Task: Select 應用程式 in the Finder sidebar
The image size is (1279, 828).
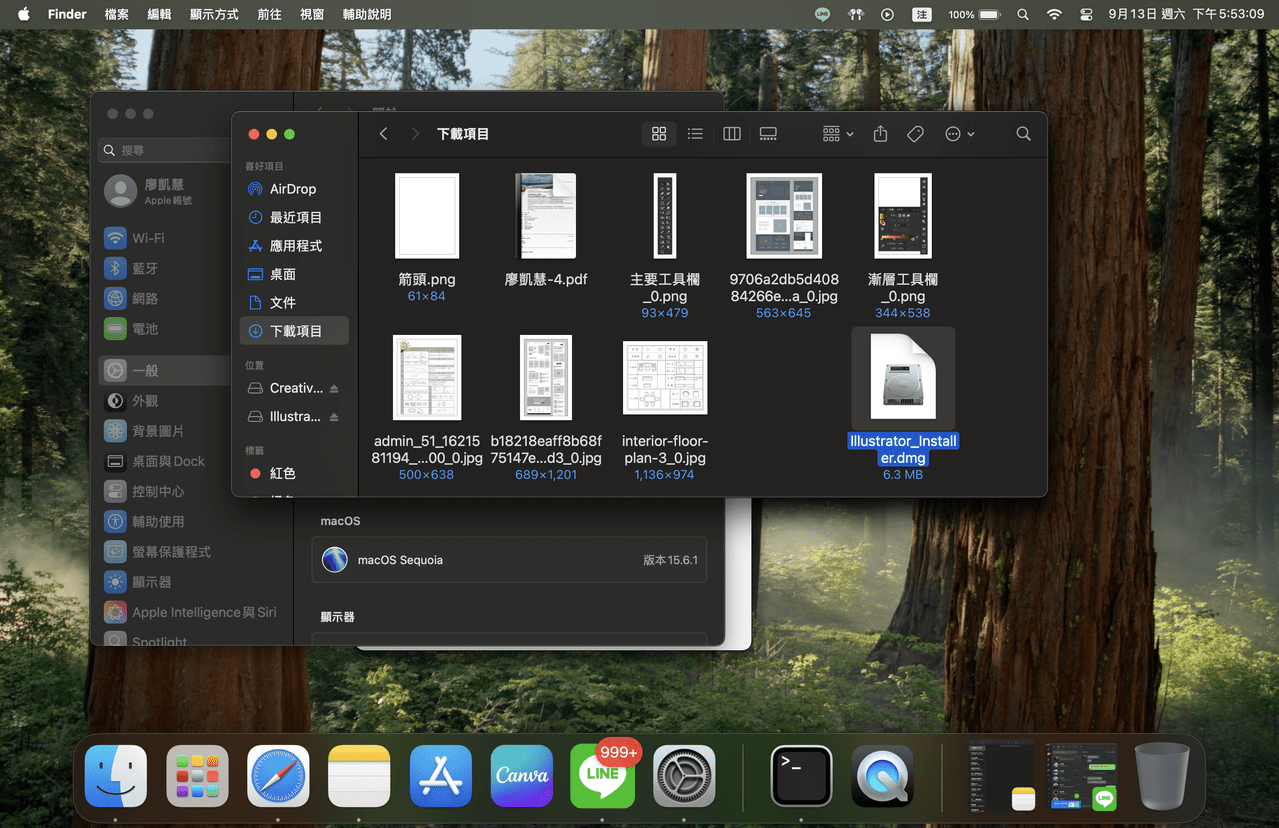Action: click(x=294, y=245)
